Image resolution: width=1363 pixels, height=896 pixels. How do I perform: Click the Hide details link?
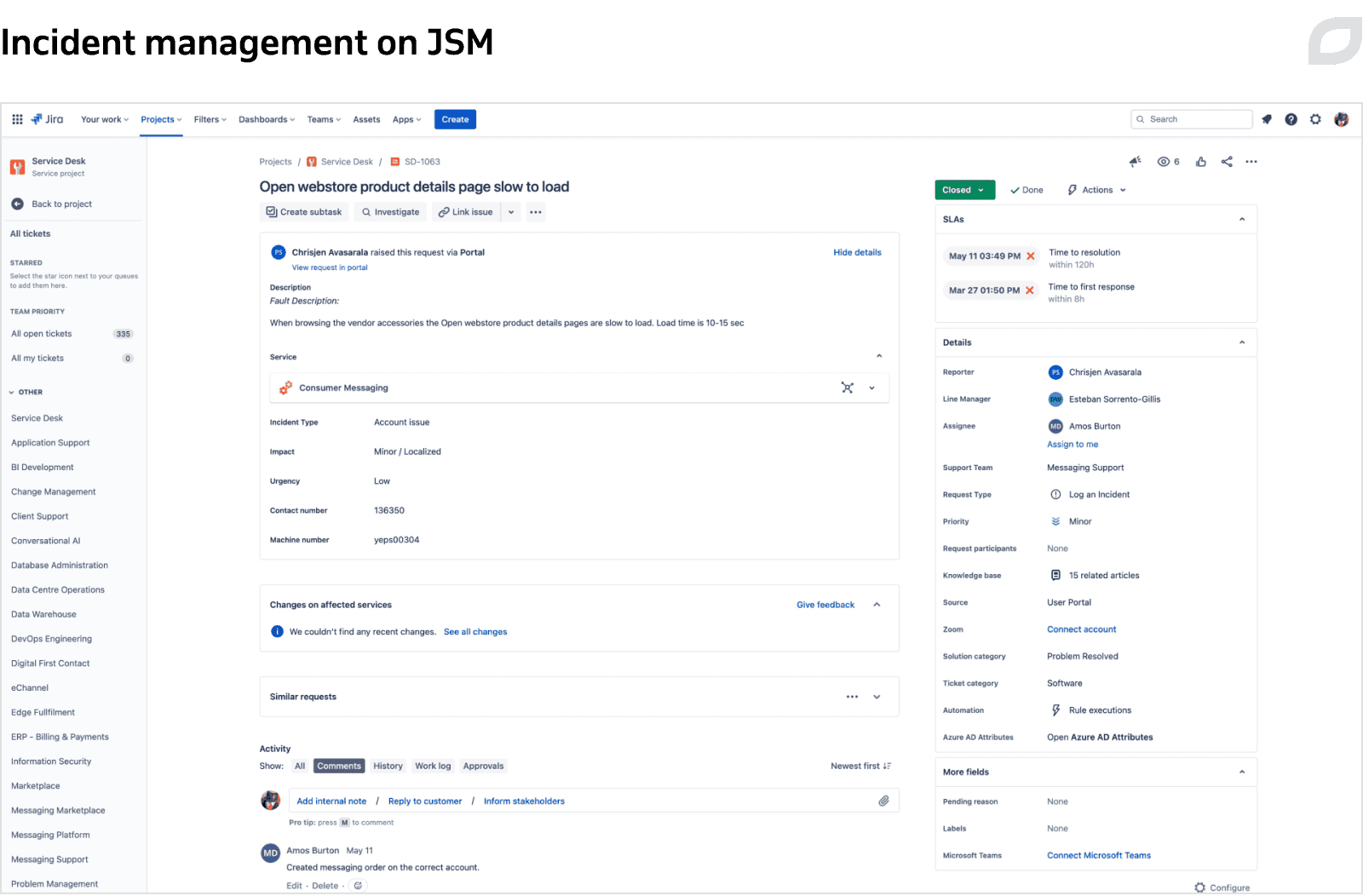click(857, 252)
